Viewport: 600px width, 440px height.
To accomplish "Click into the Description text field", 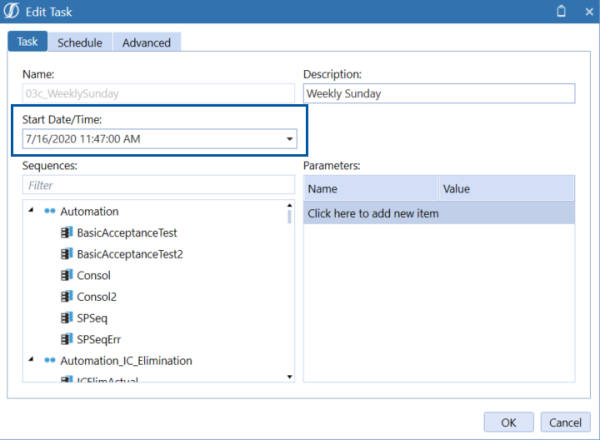I will (x=439, y=94).
